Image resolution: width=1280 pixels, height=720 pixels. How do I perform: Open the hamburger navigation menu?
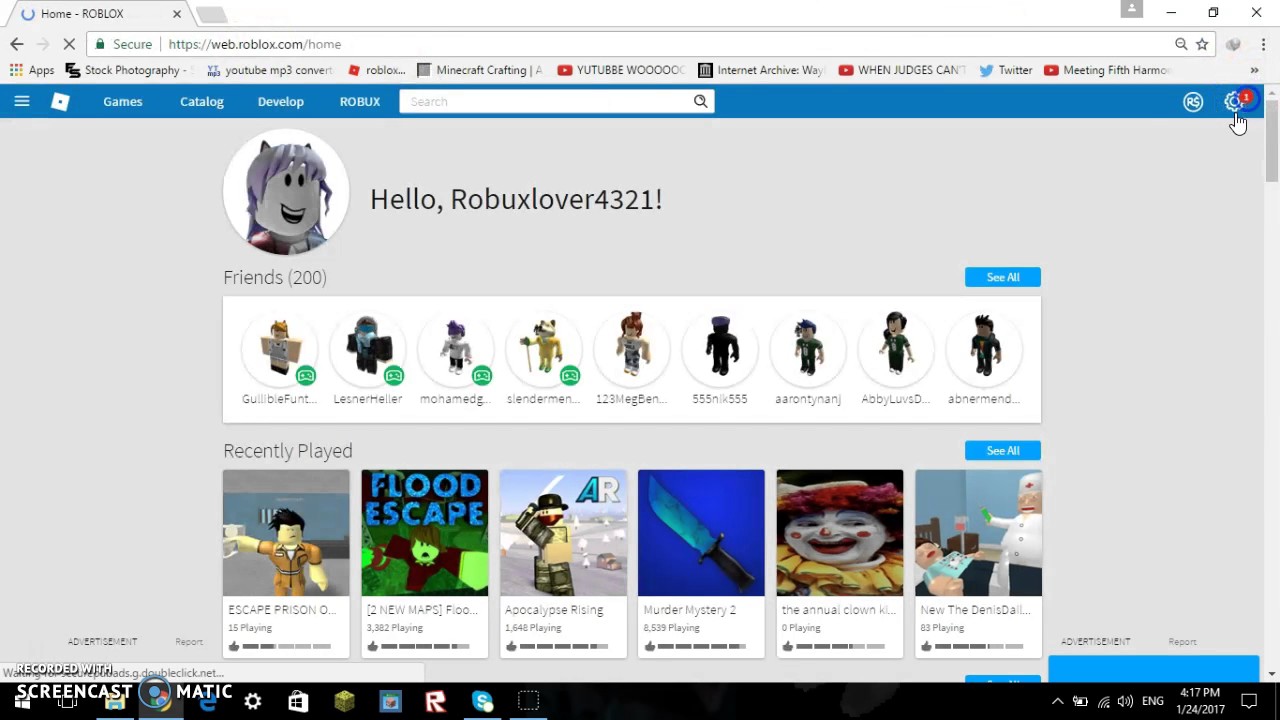[22, 101]
